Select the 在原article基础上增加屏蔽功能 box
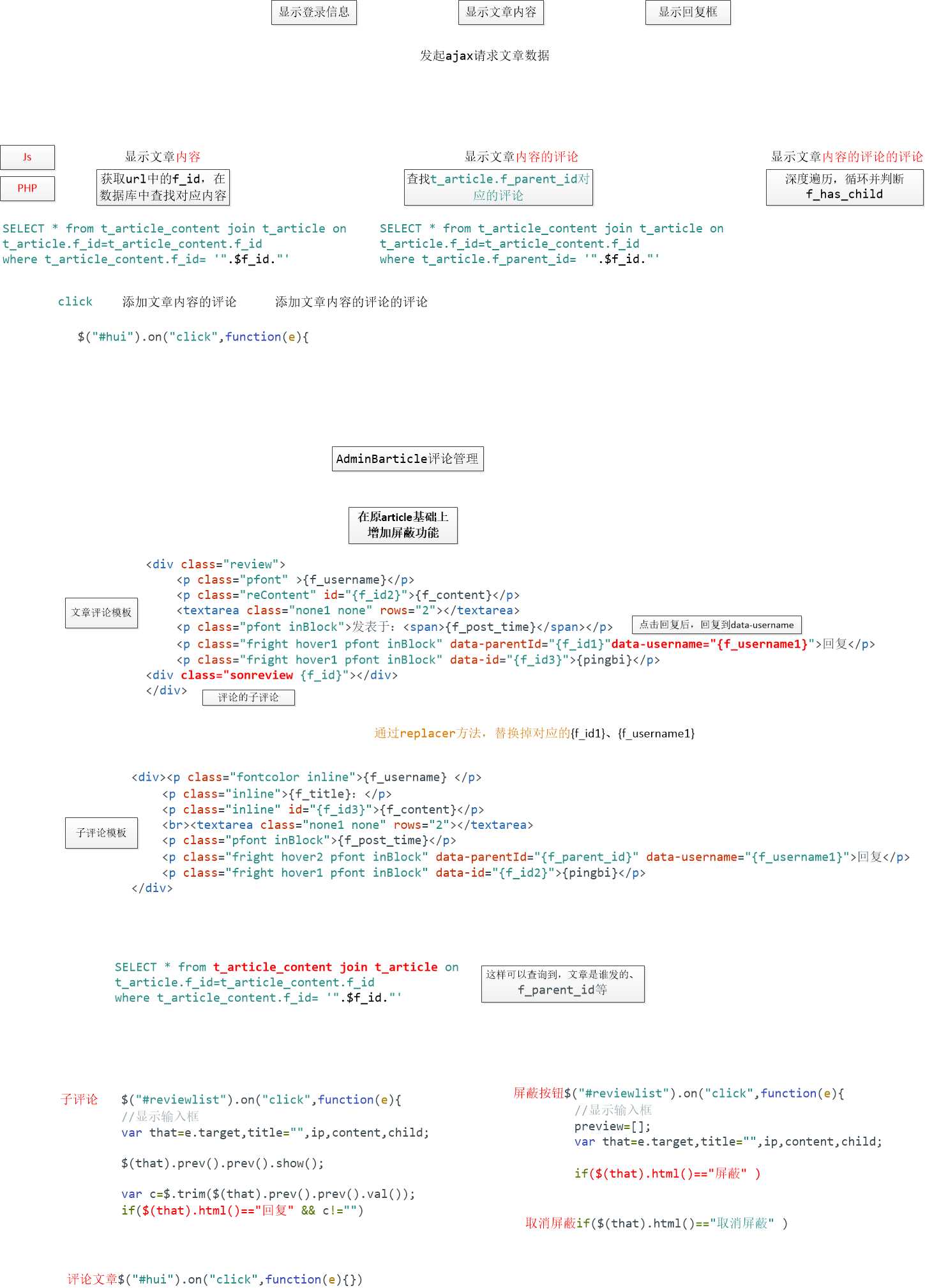This screenshot has height=1288, width=925. tap(403, 525)
